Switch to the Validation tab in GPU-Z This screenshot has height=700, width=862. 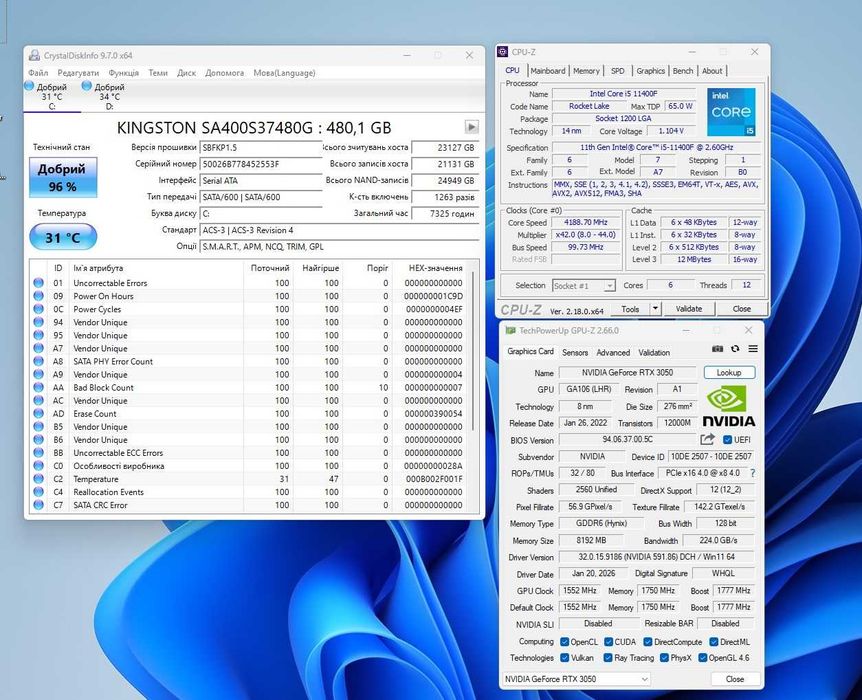point(654,352)
